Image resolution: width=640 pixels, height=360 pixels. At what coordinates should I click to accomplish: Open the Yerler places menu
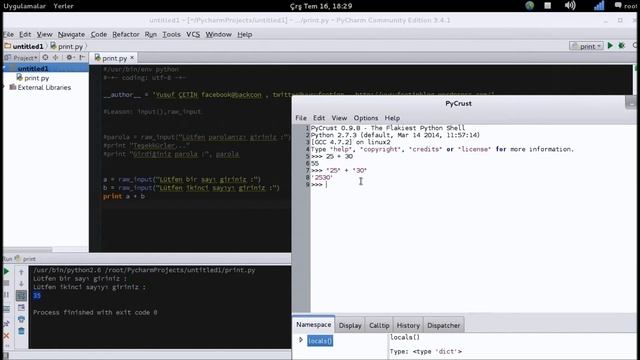click(63, 6)
